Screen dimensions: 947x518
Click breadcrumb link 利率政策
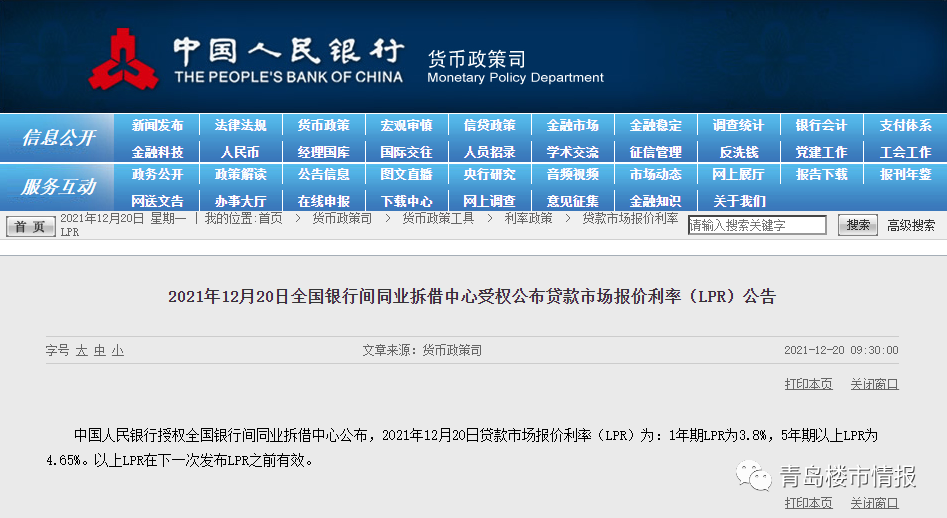pos(528,219)
